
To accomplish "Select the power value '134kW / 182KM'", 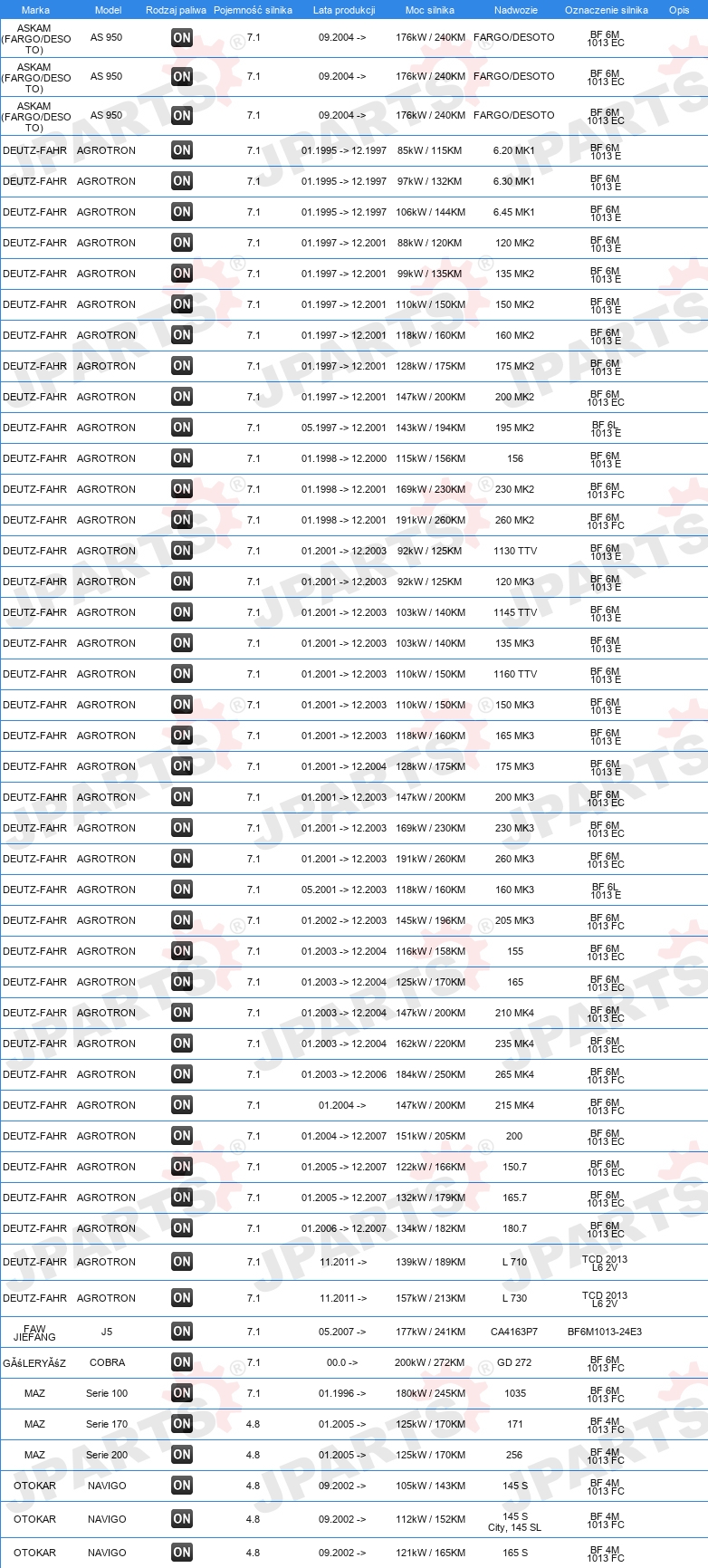I will click(x=430, y=1228).
